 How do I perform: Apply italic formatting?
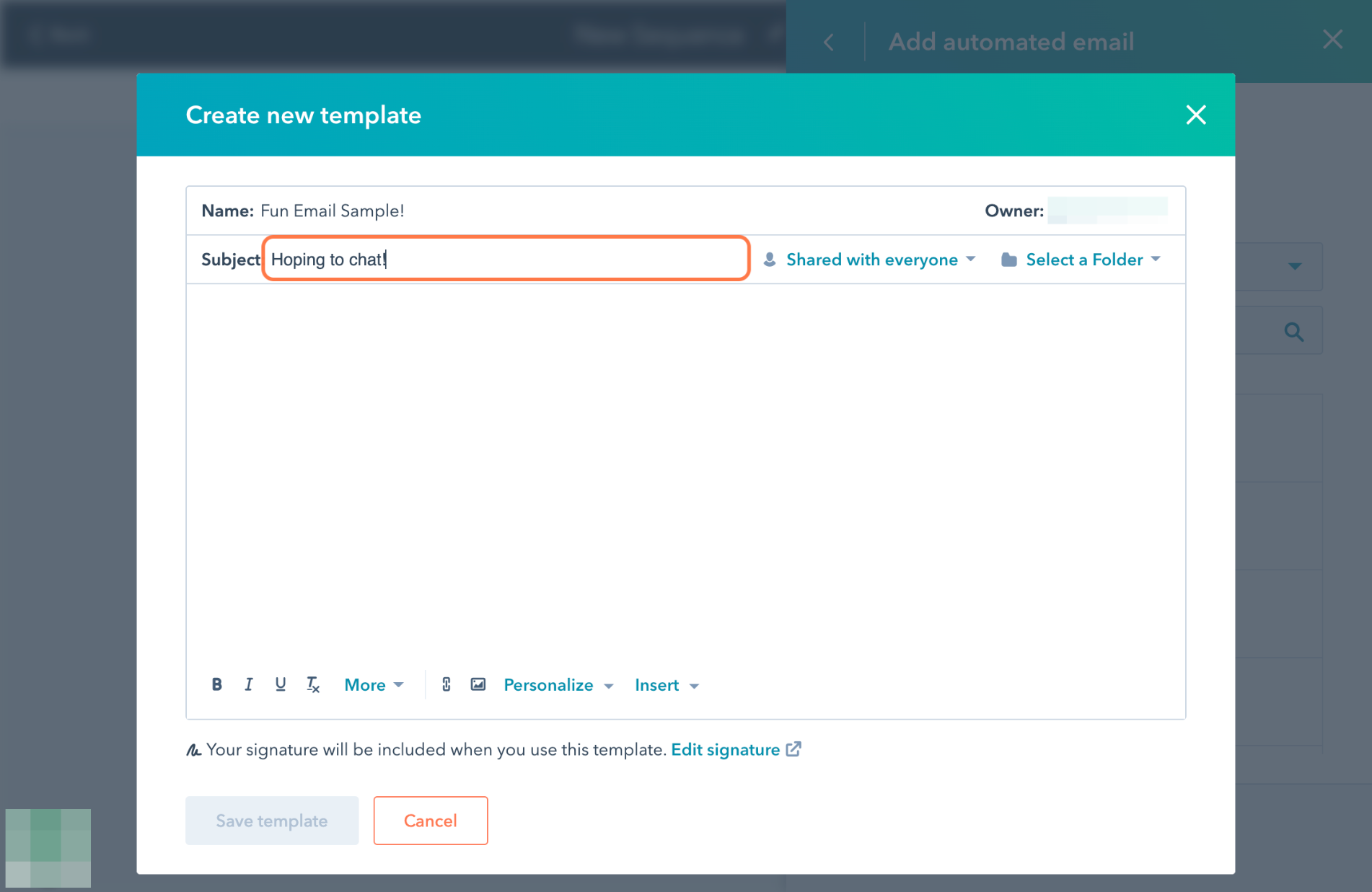click(248, 684)
